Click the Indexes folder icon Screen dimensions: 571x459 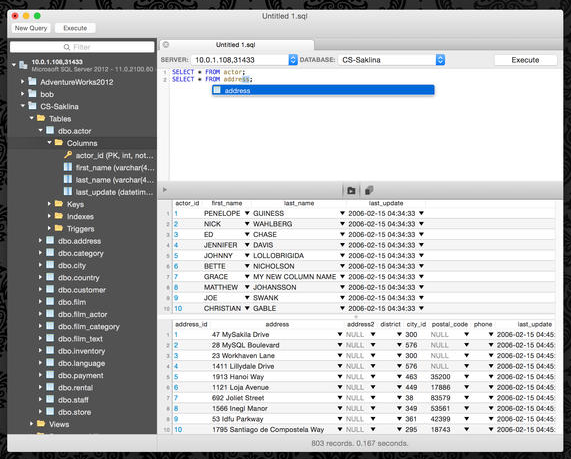click(x=59, y=216)
